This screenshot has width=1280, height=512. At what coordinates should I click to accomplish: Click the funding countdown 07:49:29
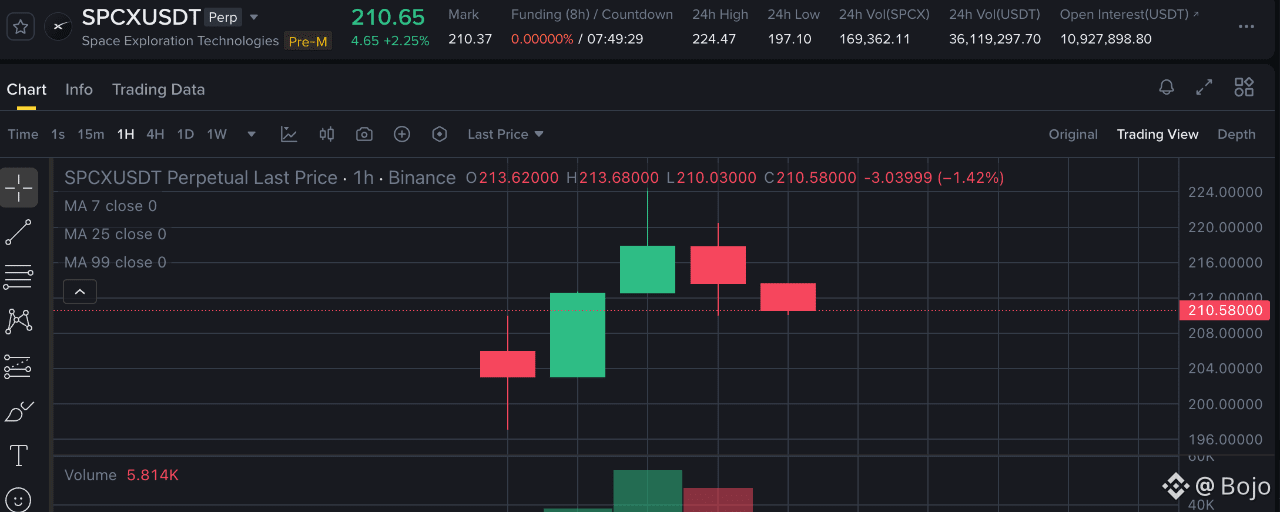click(x=615, y=39)
